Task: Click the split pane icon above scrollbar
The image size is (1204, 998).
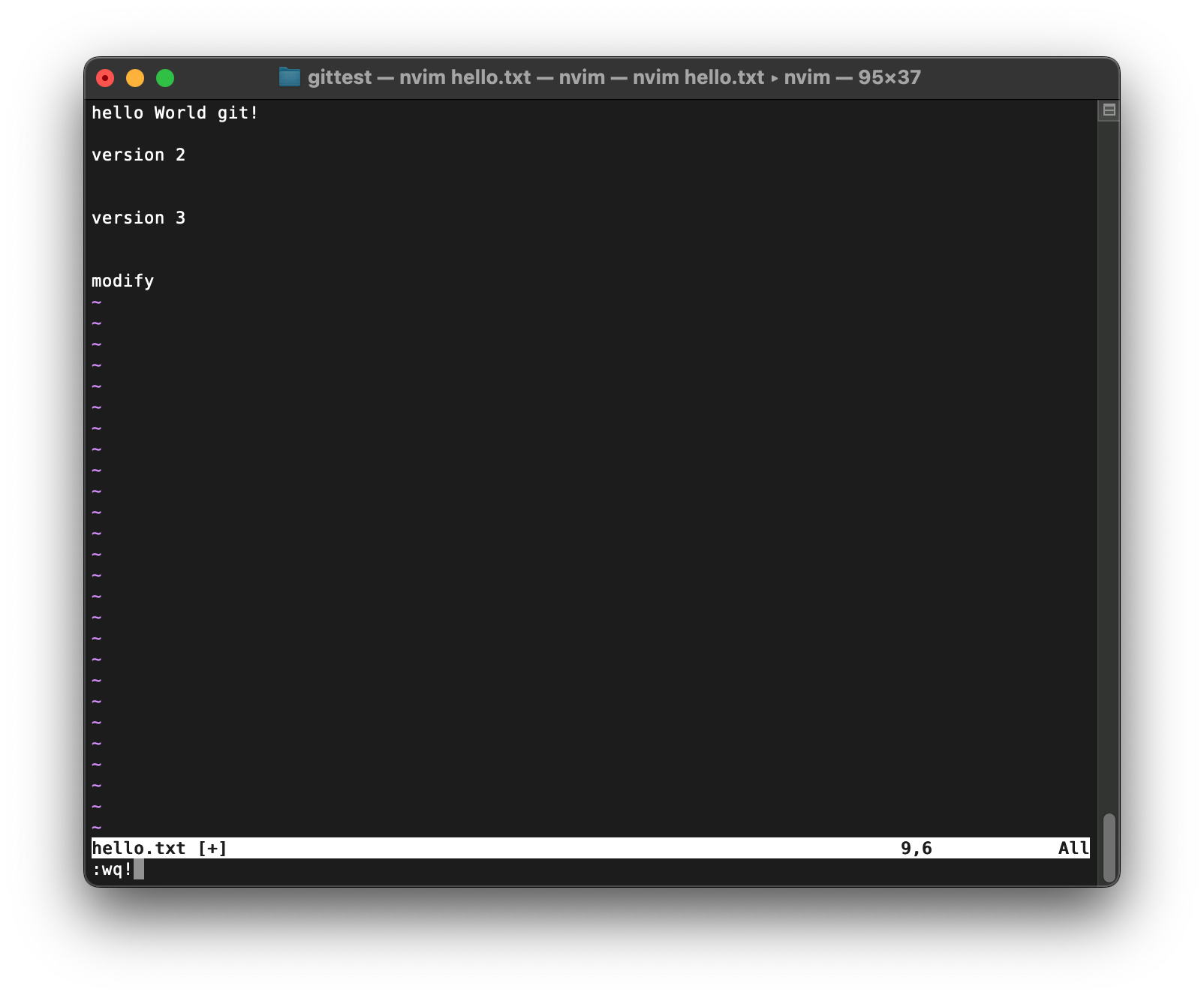Action: [1109, 110]
